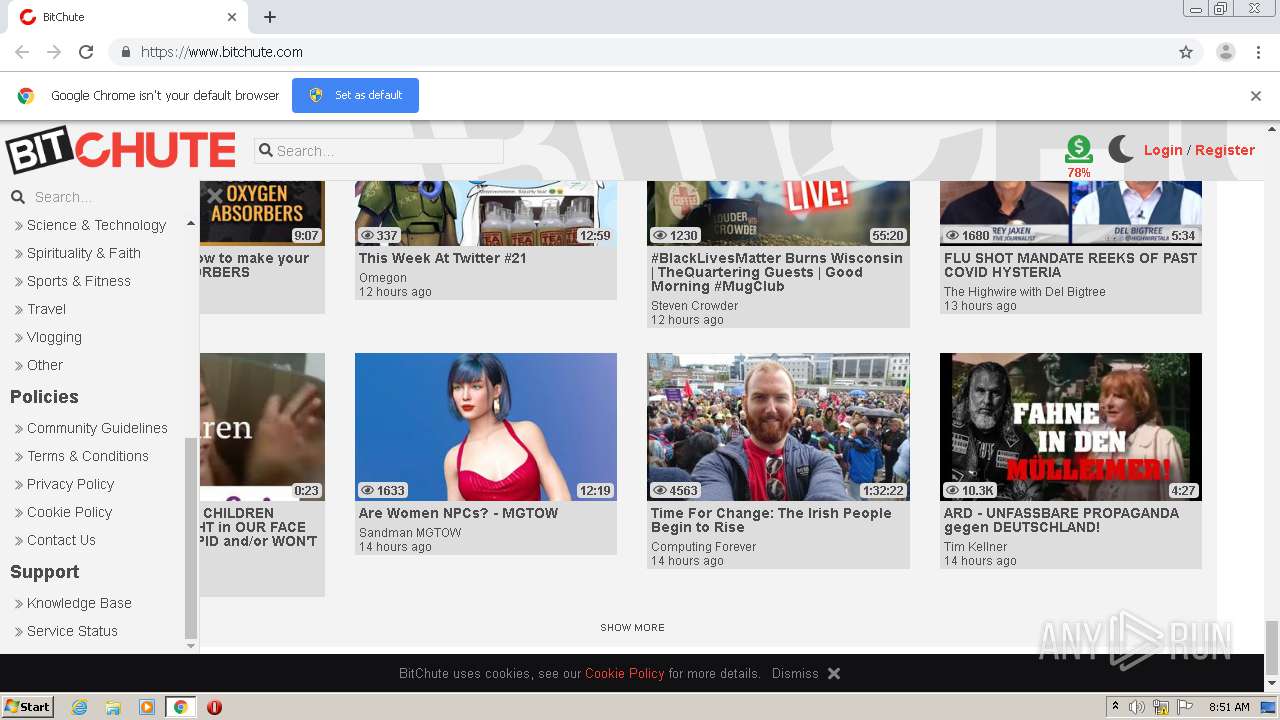Open a new browser tab
Viewport: 1280px width, 720px height.
pos(270,17)
